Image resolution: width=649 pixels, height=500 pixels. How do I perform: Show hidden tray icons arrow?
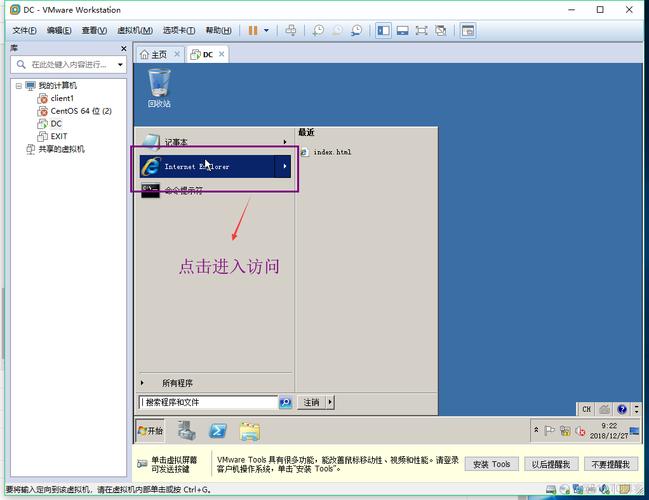[536, 430]
